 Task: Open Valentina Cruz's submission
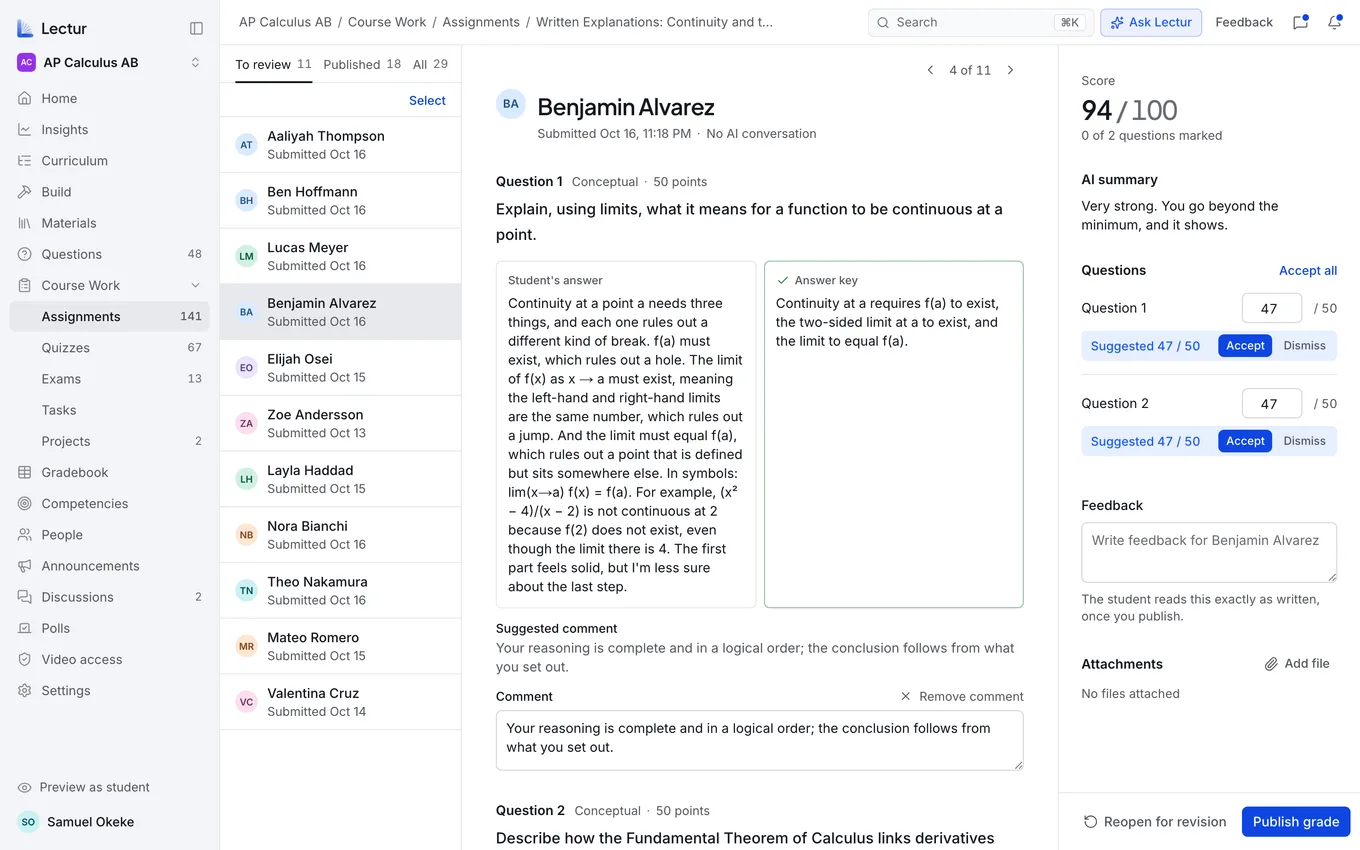tap(340, 701)
